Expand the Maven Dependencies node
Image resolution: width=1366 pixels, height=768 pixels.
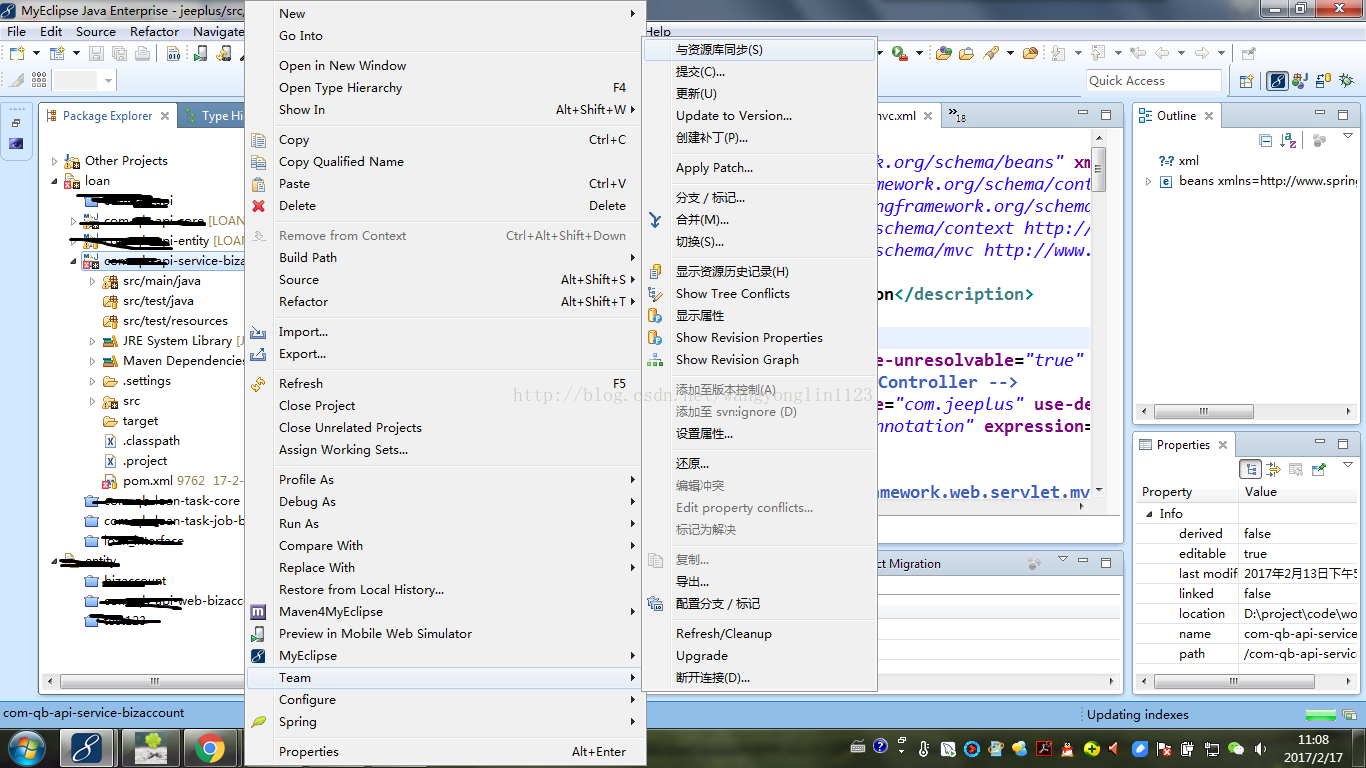pos(93,361)
